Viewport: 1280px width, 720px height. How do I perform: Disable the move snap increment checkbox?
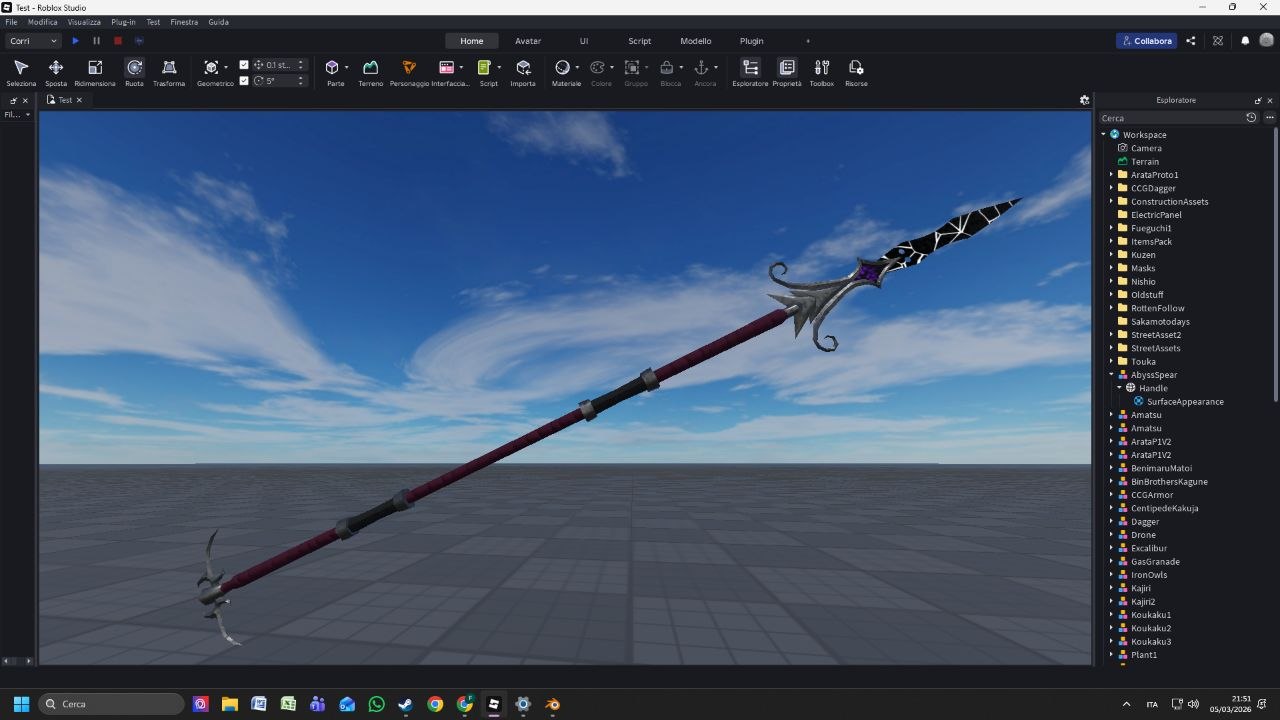(x=244, y=64)
